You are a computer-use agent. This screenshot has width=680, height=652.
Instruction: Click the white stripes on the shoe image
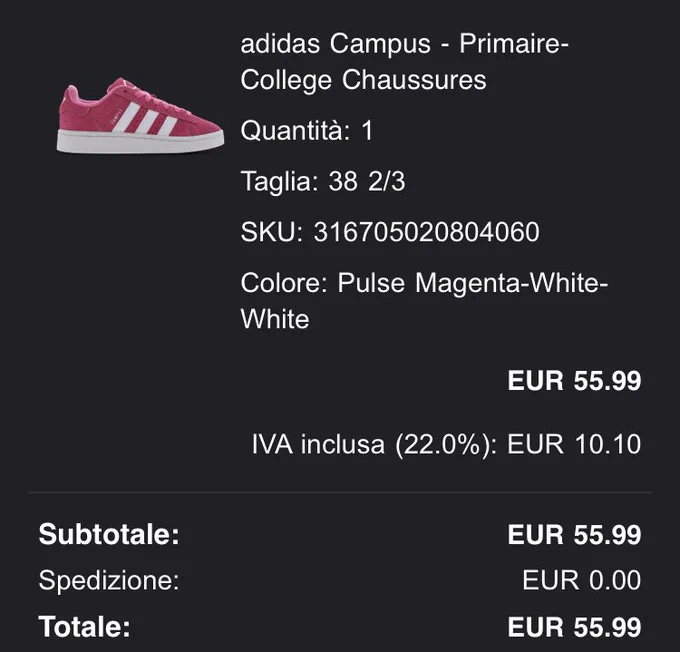point(145,120)
